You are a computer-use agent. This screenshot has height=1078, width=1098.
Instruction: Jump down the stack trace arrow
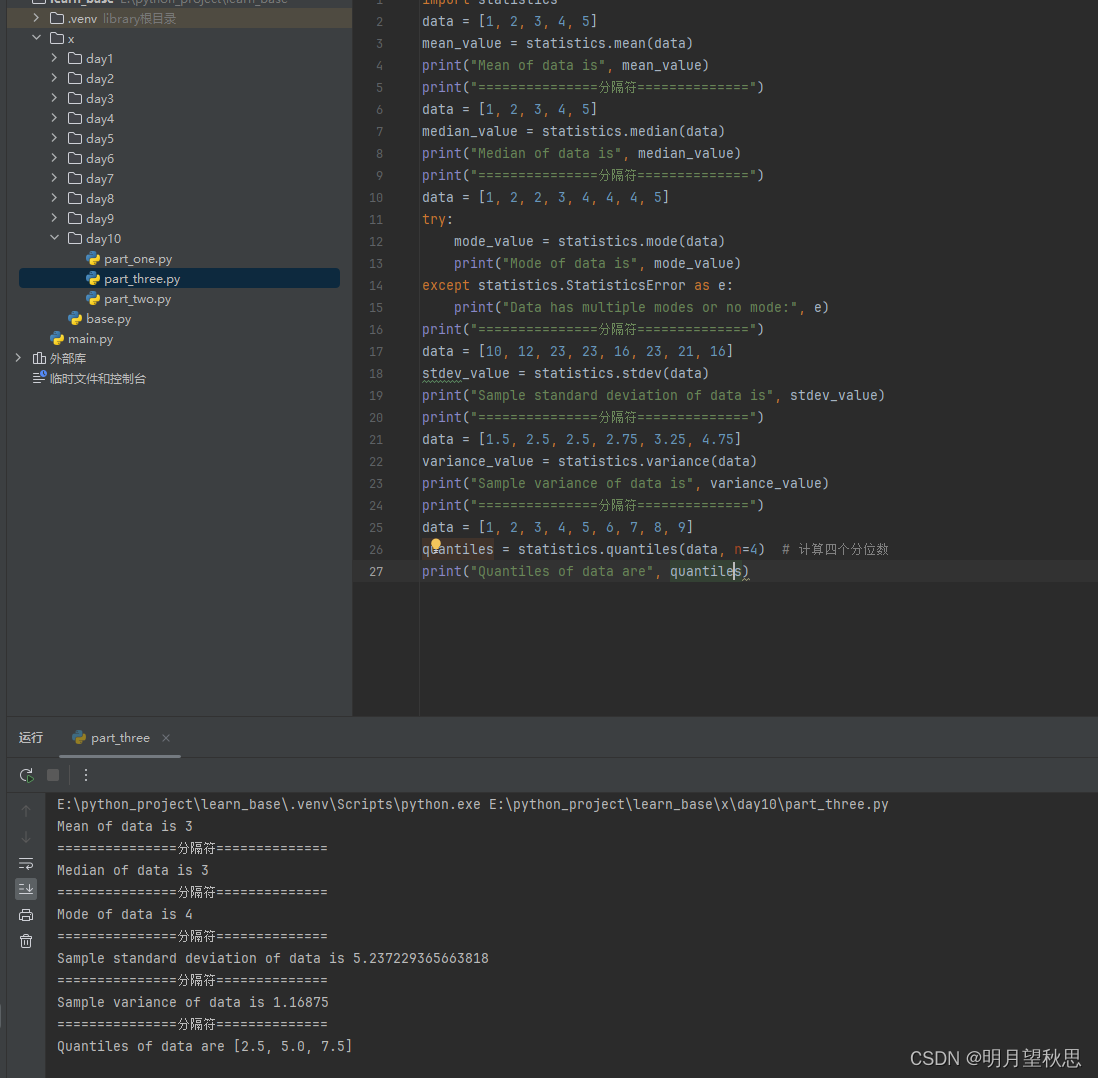[26, 837]
